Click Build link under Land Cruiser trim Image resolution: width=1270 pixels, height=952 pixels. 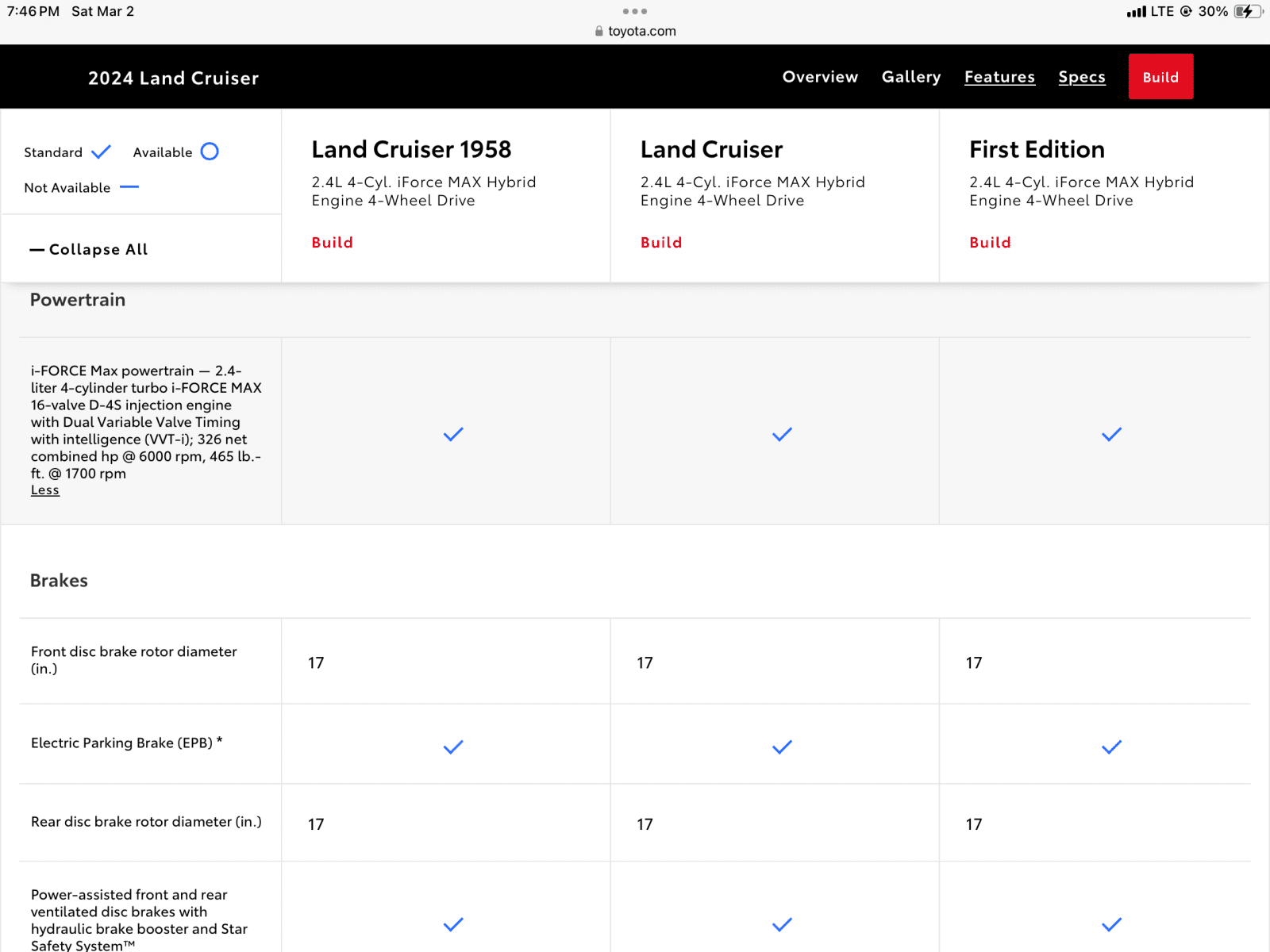tap(661, 243)
